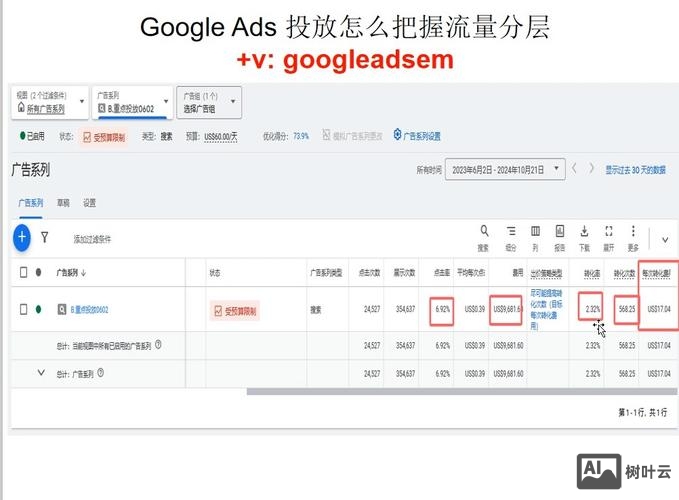The width and height of the screenshot is (679, 500).
Task: Click the budget US$60.00/天 value
Action: (x=220, y=137)
